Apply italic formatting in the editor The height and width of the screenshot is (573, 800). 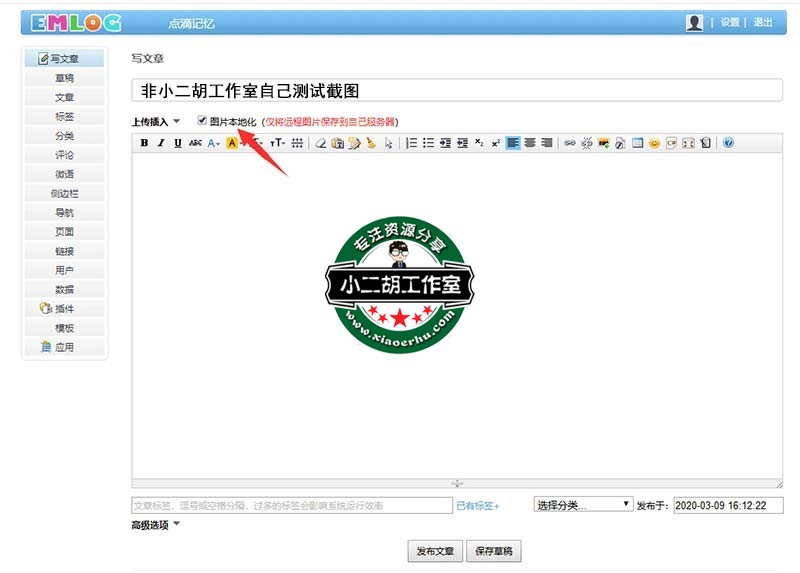(x=161, y=143)
